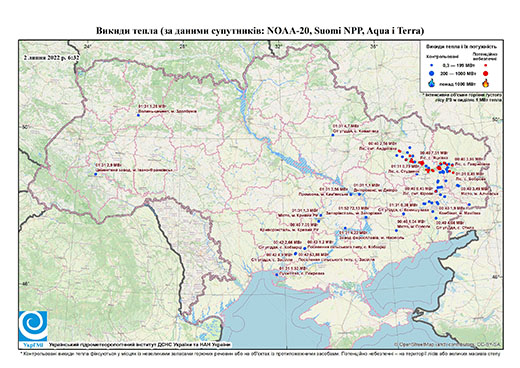The image size is (520, 368).
Task: Select the blue marker at Zaporizhstal, Zaporizhzhia
Action: click(366, 217)
